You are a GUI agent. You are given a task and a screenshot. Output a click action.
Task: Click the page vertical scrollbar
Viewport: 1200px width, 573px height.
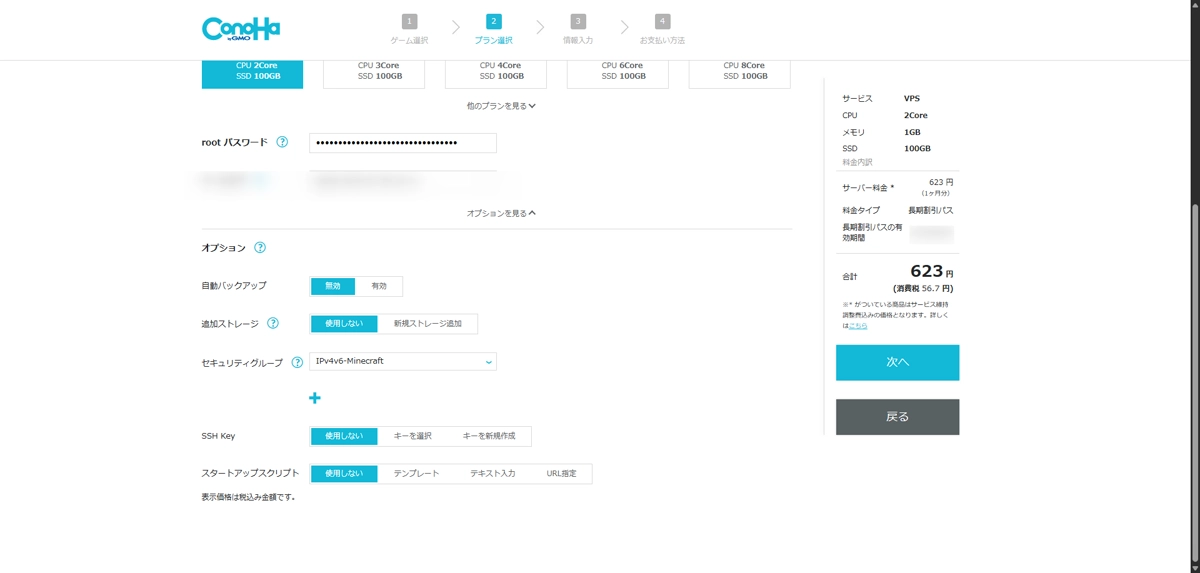(1194, 300)
